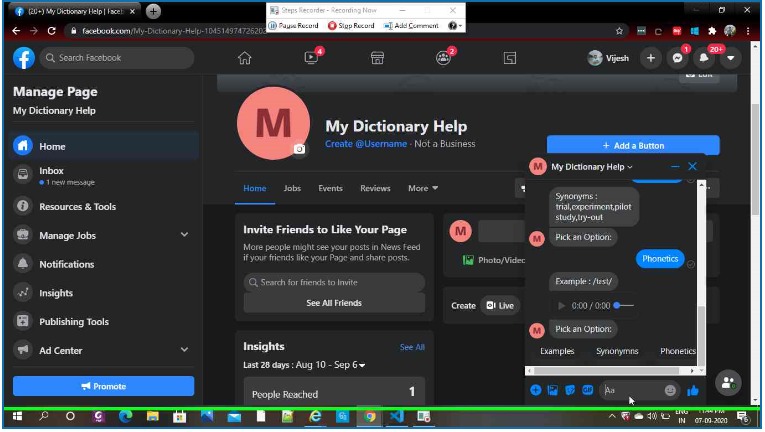Open the More tab dropdown
Screen dimensions: 765x432
(x=423, y=188)
